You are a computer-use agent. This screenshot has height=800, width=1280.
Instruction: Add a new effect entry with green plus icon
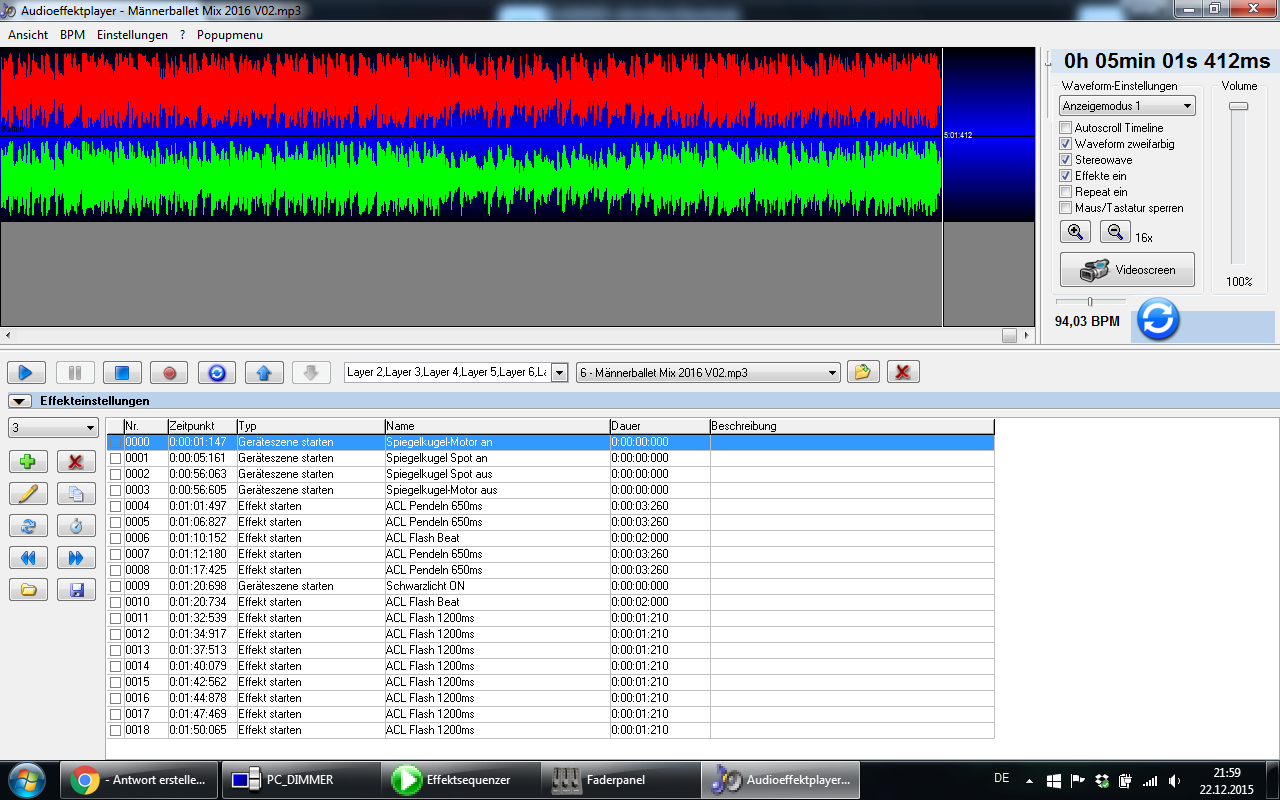point(27,461)
